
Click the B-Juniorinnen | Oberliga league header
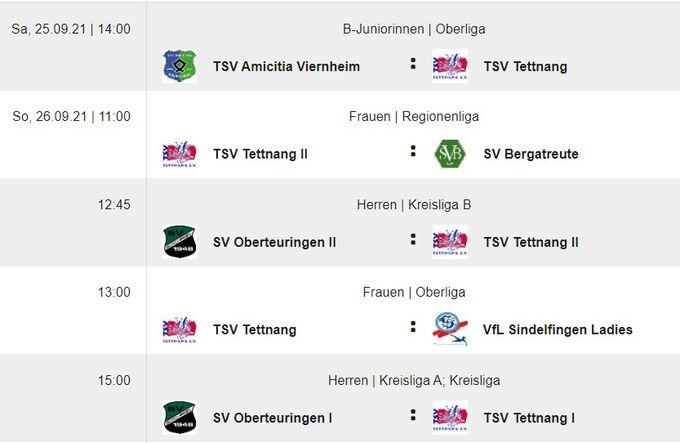(x=414, y=29)
